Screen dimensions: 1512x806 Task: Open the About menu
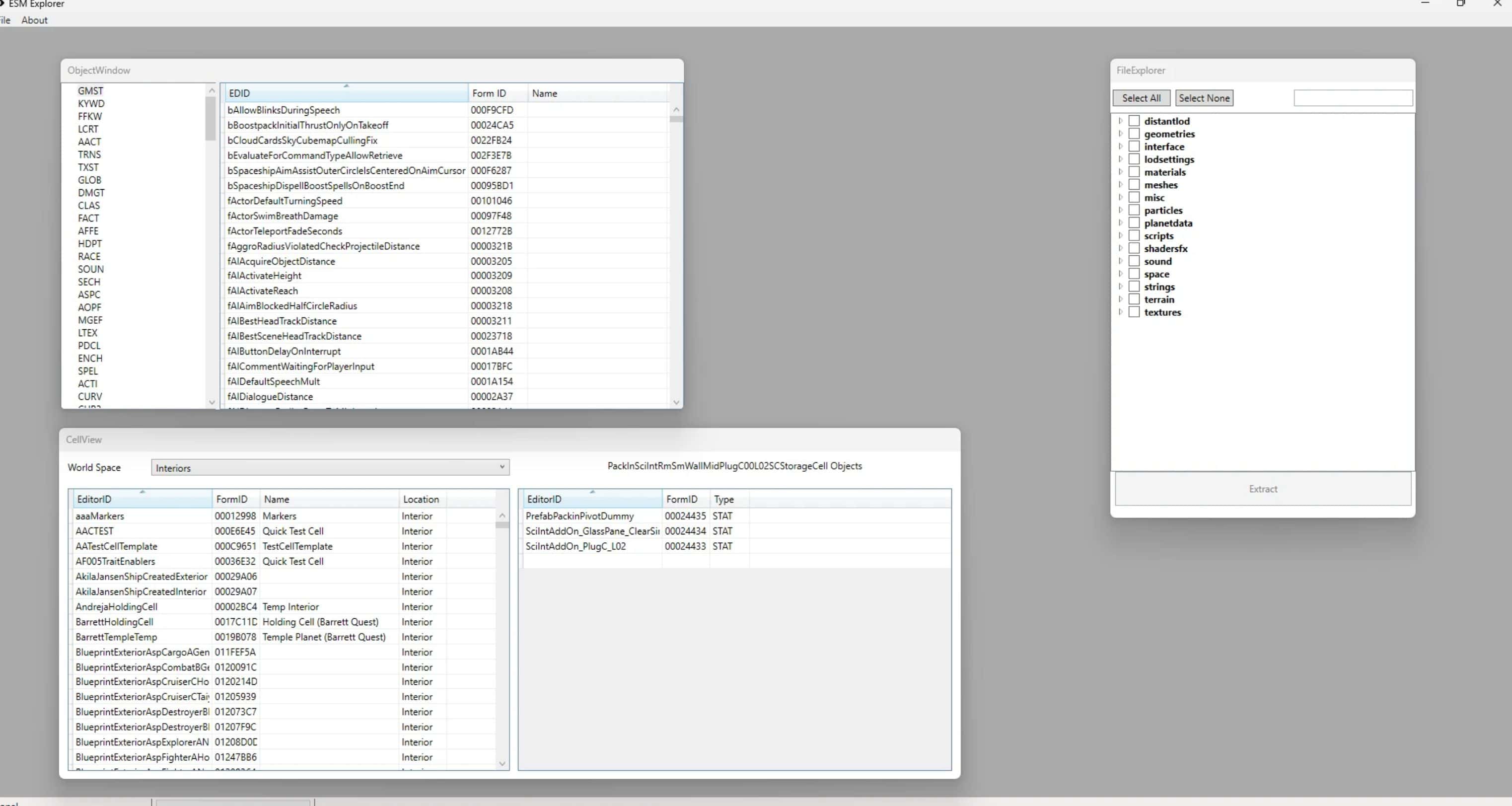tap(34, 20)
